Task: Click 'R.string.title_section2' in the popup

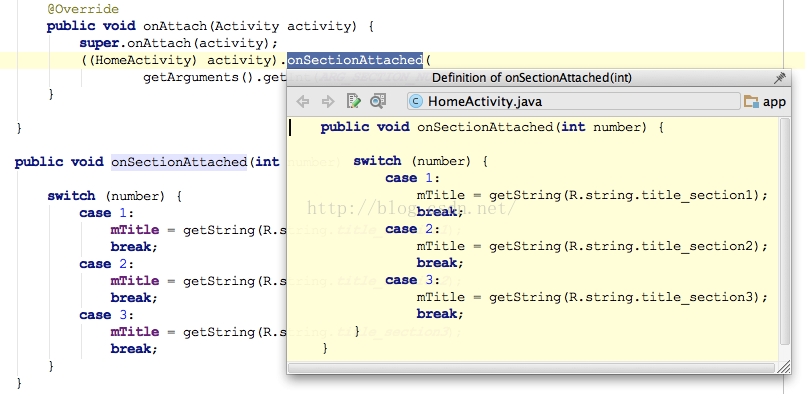Action: point(661,246)
